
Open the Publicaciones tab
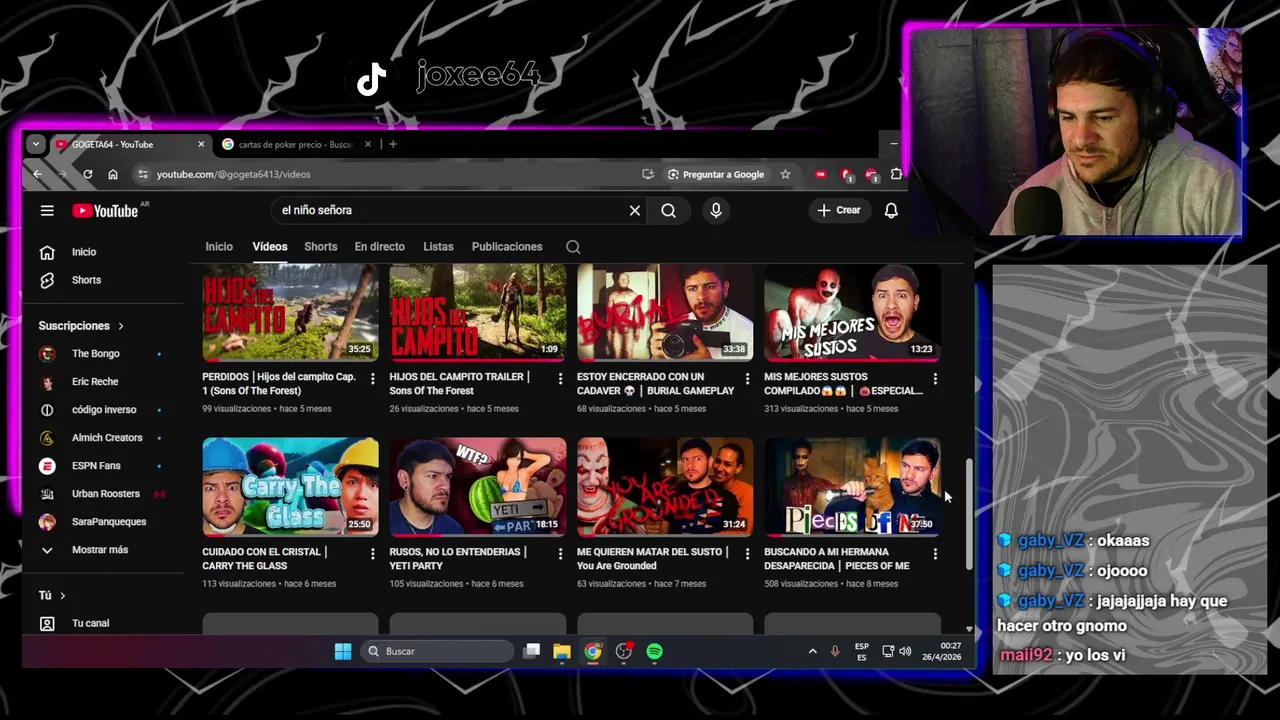[x=507, y=247]
